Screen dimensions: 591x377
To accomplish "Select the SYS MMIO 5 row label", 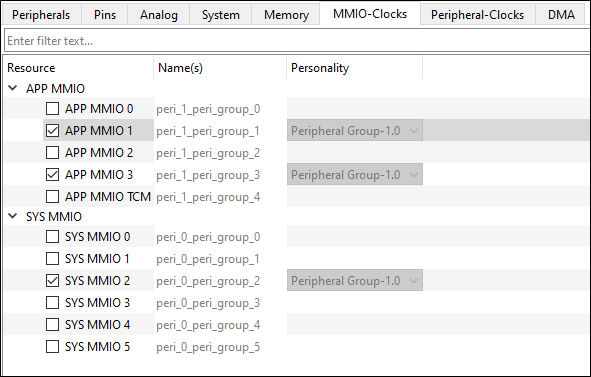I will [98, 346].
